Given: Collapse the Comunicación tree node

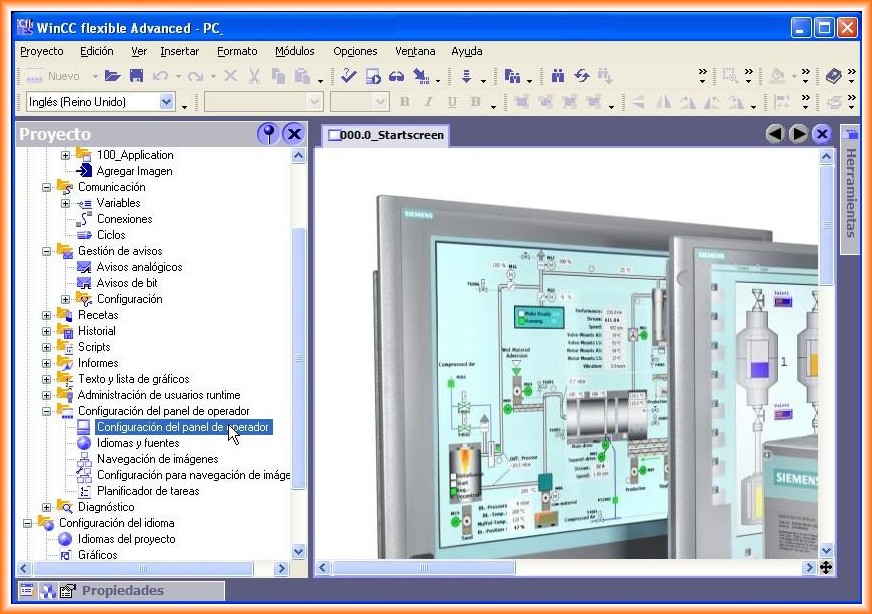Looking at the screenshot, I should (x=47, y=187).
